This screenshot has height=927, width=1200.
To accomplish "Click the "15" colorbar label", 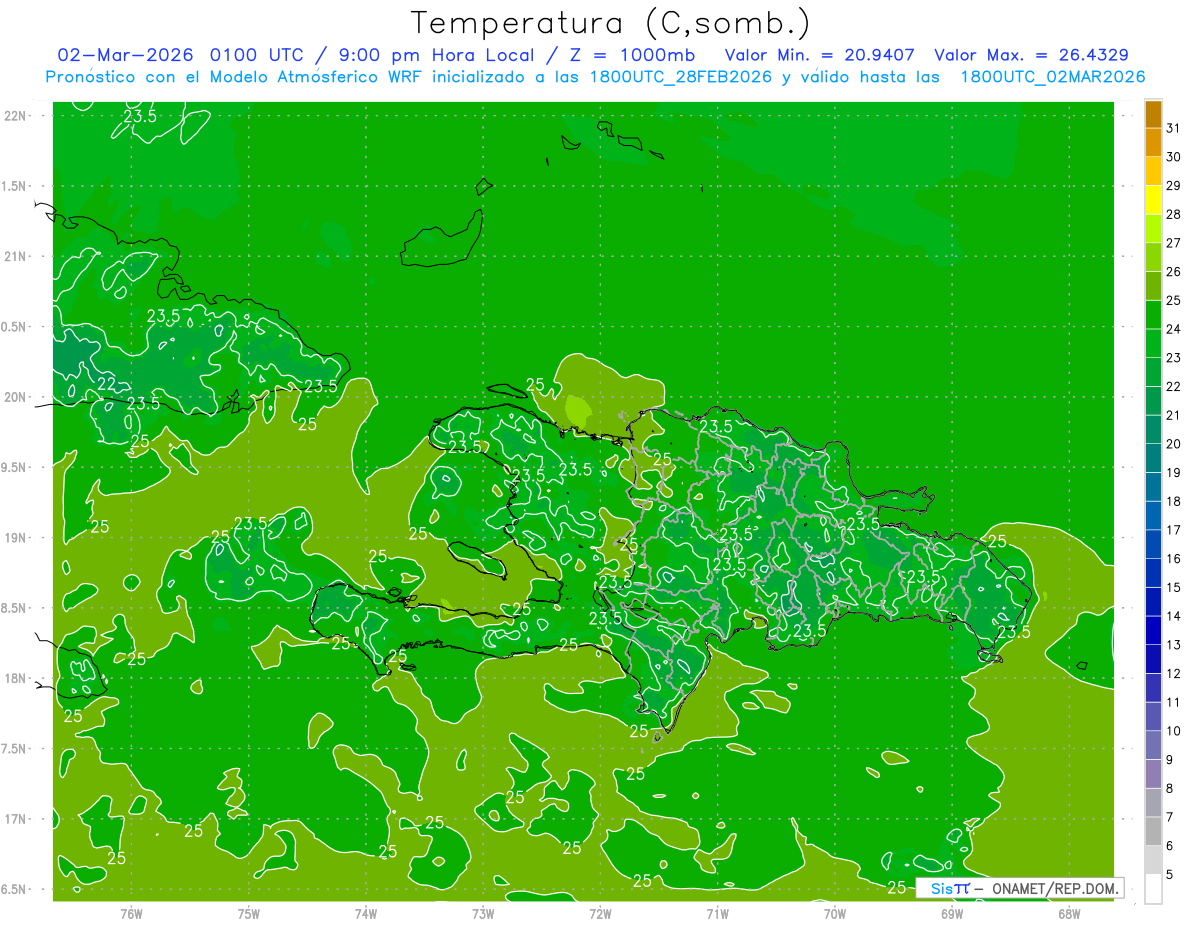I will (x=1174, y=587).
